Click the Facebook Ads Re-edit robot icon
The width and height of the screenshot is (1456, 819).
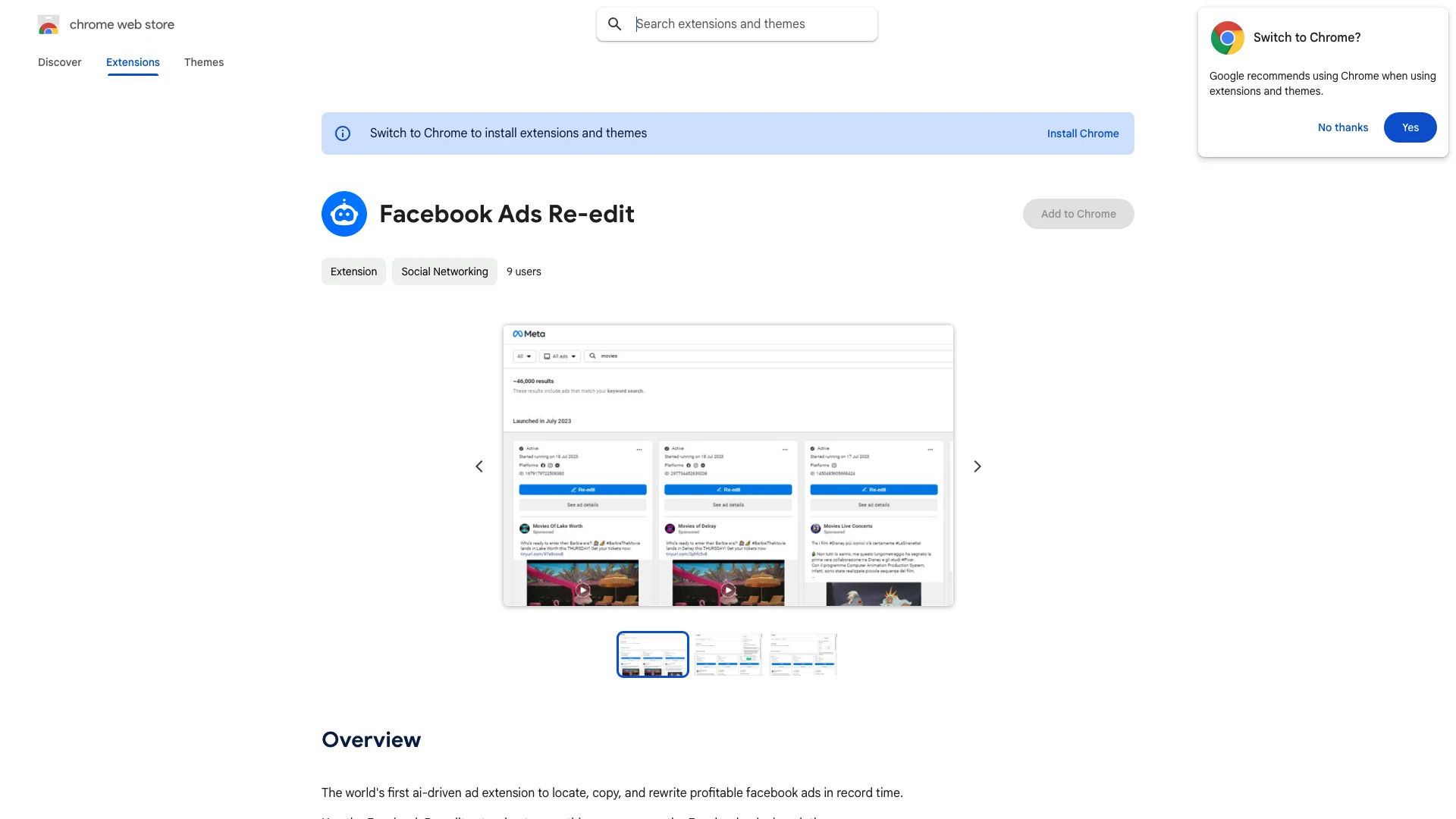coord(344,214)
